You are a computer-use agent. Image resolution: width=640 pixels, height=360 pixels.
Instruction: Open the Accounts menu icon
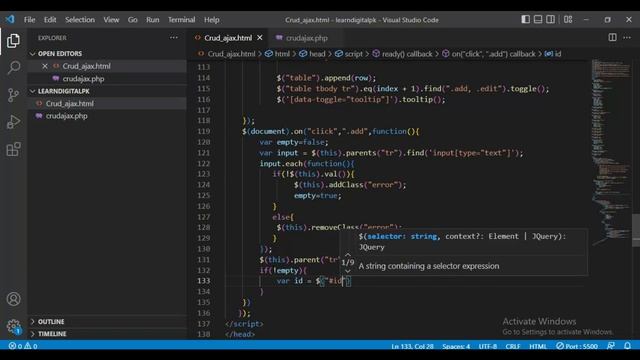tap(13, 299)
